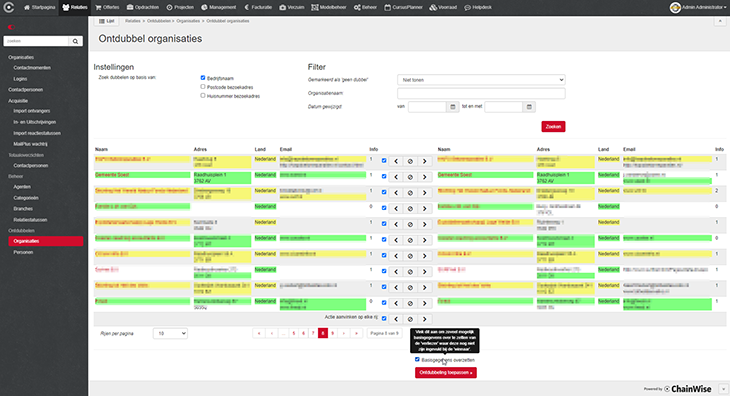This screenshot has width=730, height=396.
Task: Open Projecten from the top bar
Action: [x=180, y=7]
